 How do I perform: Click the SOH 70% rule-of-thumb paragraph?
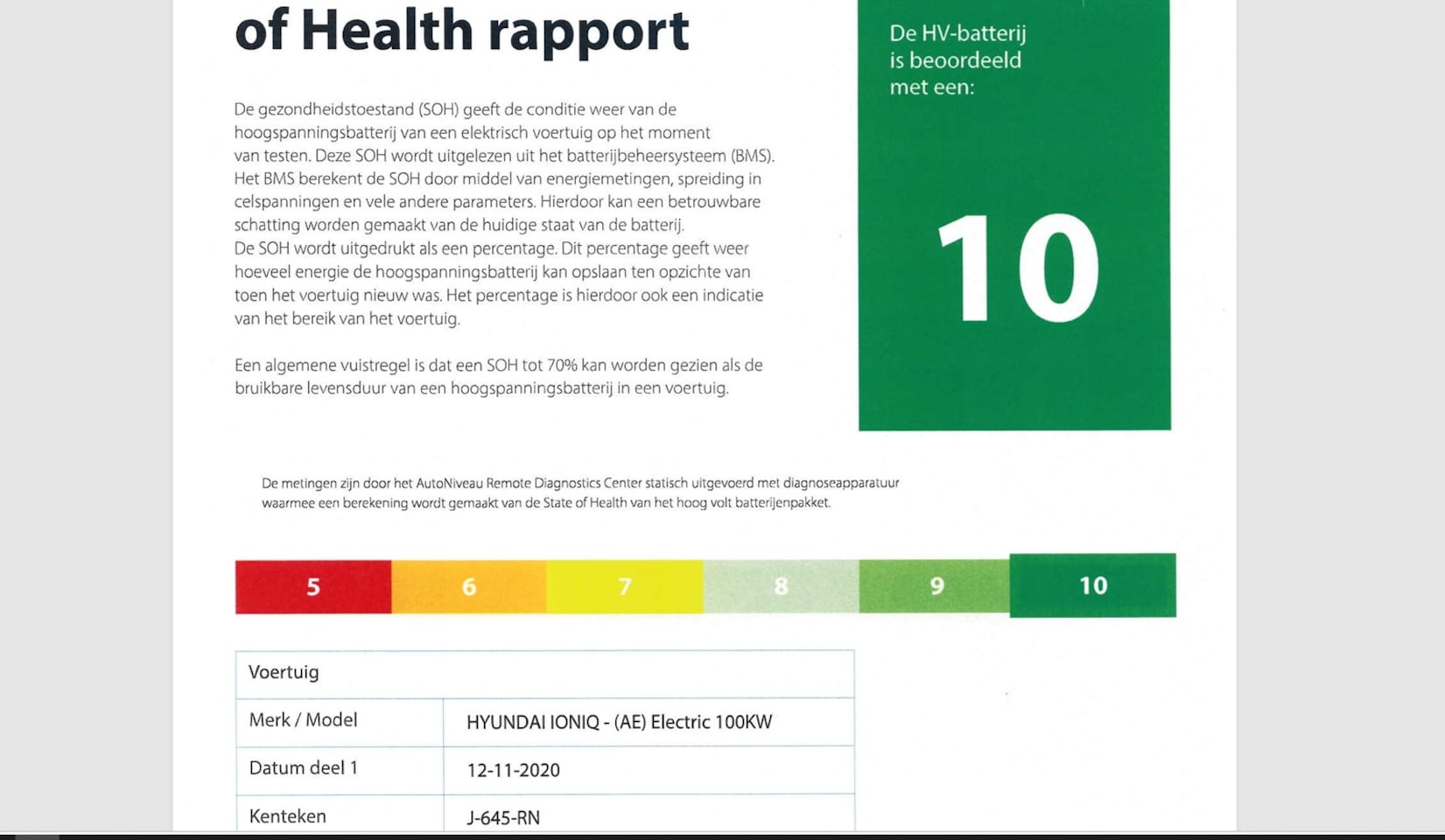[498, 376]
